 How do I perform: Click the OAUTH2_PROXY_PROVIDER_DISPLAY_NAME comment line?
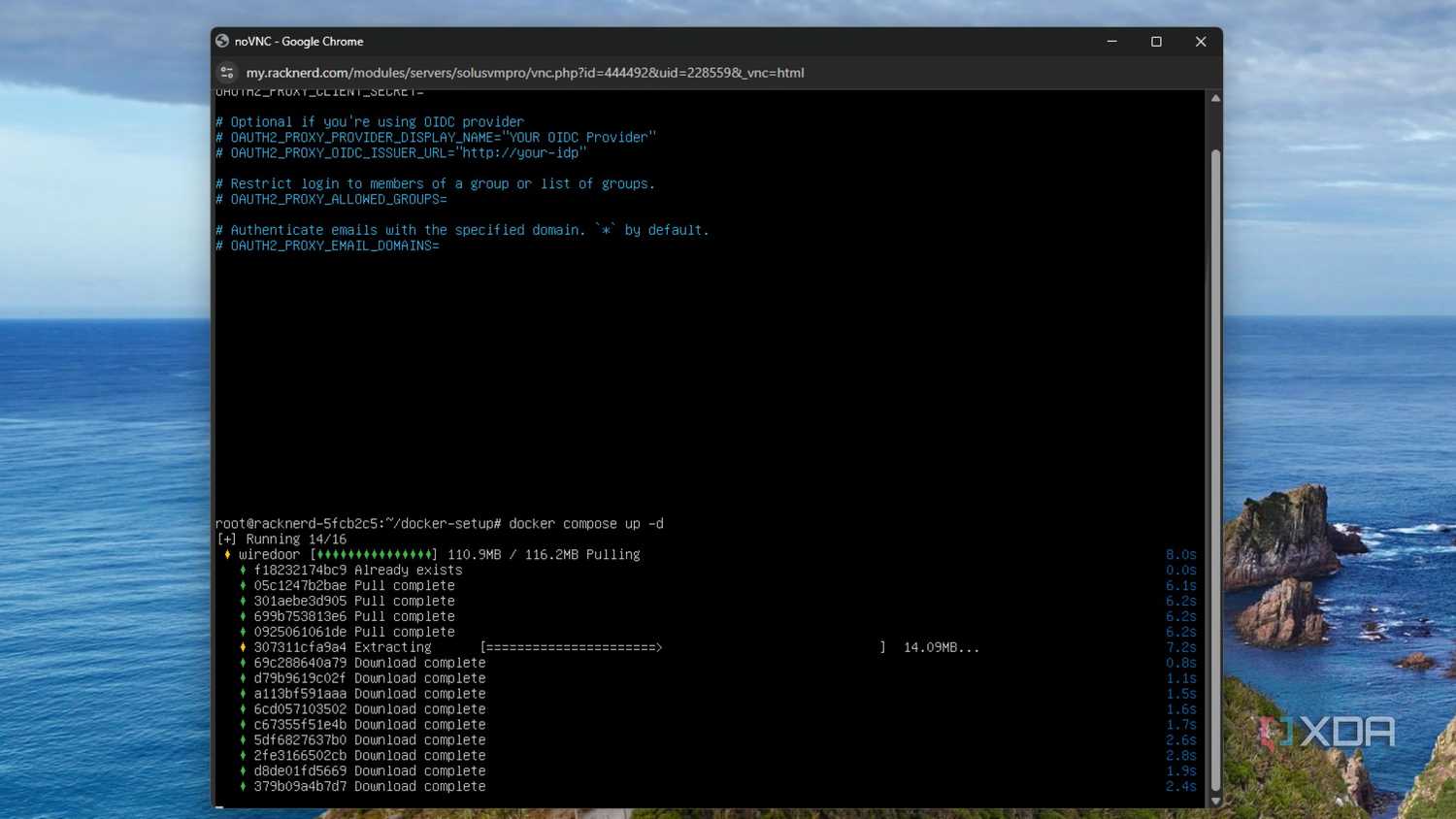click(x=436, y=138)
